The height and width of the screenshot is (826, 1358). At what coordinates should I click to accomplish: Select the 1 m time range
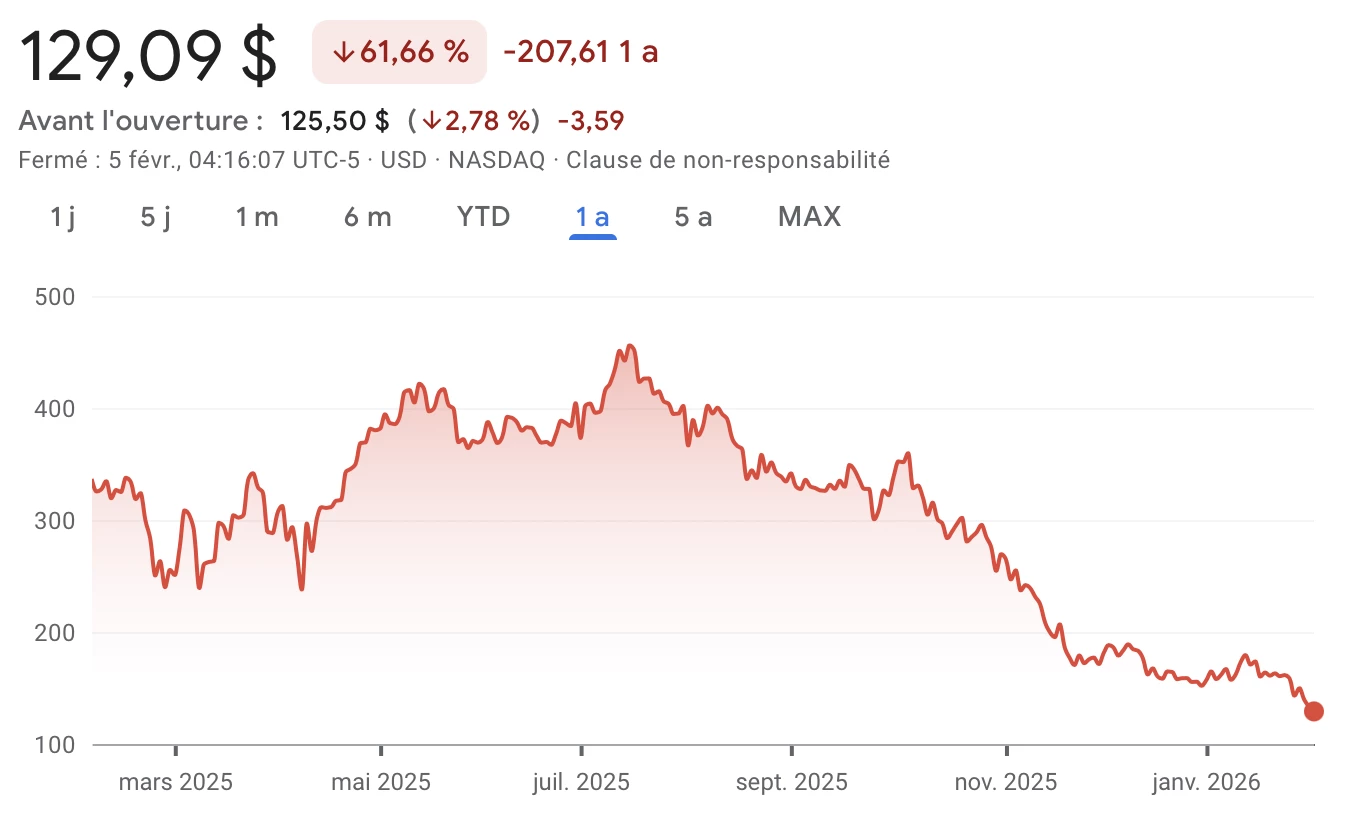[x=257, y=216]
